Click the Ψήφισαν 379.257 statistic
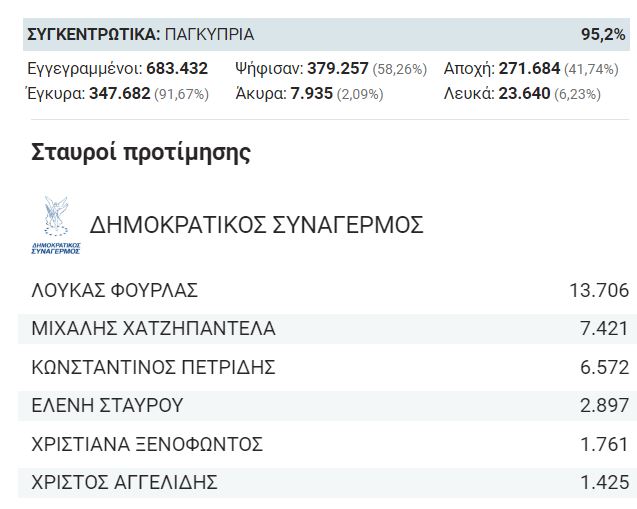 [x=331, y=69]
